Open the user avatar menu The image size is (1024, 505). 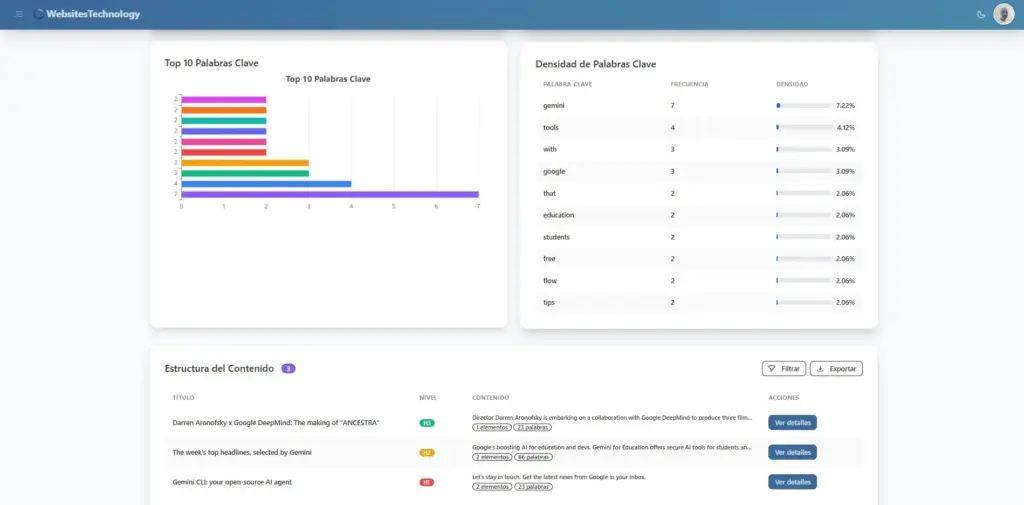1003,14
